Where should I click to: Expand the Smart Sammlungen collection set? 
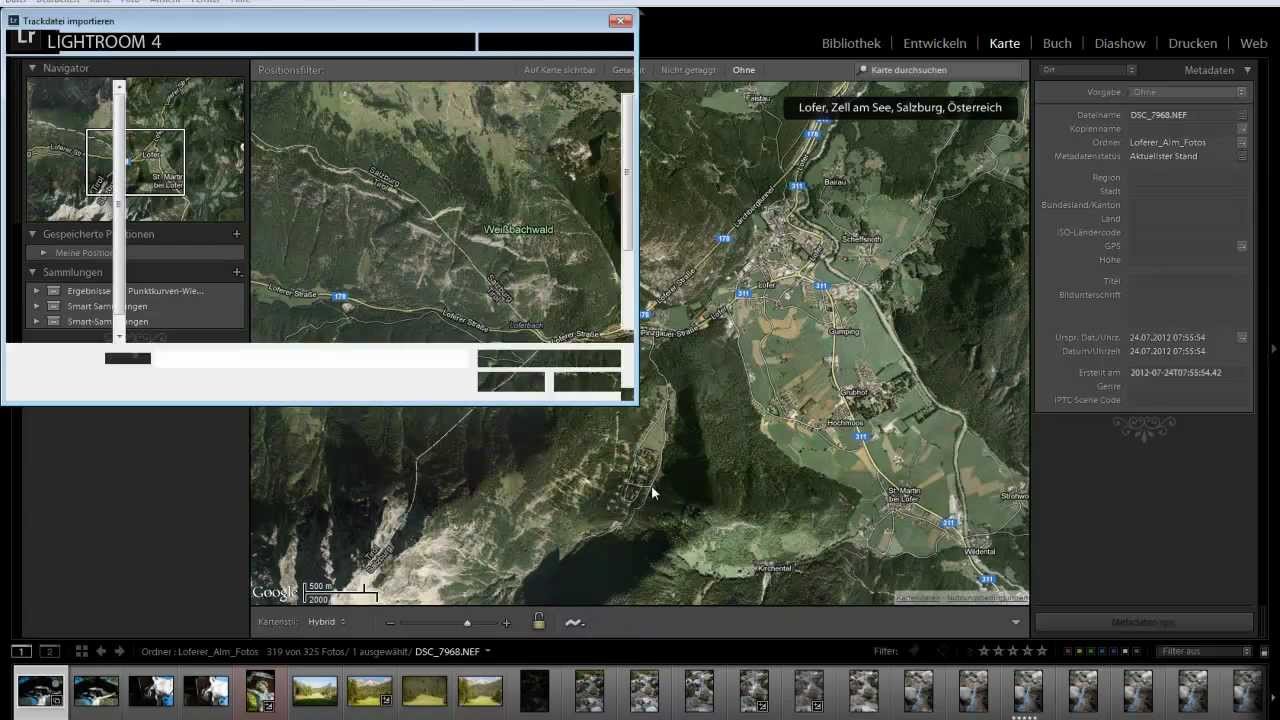(37, 306)
